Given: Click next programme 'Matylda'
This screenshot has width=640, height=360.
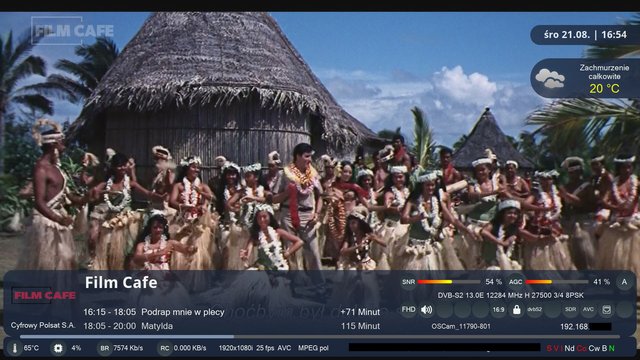Looking at the screenshot, I should [x=157, y=326].
